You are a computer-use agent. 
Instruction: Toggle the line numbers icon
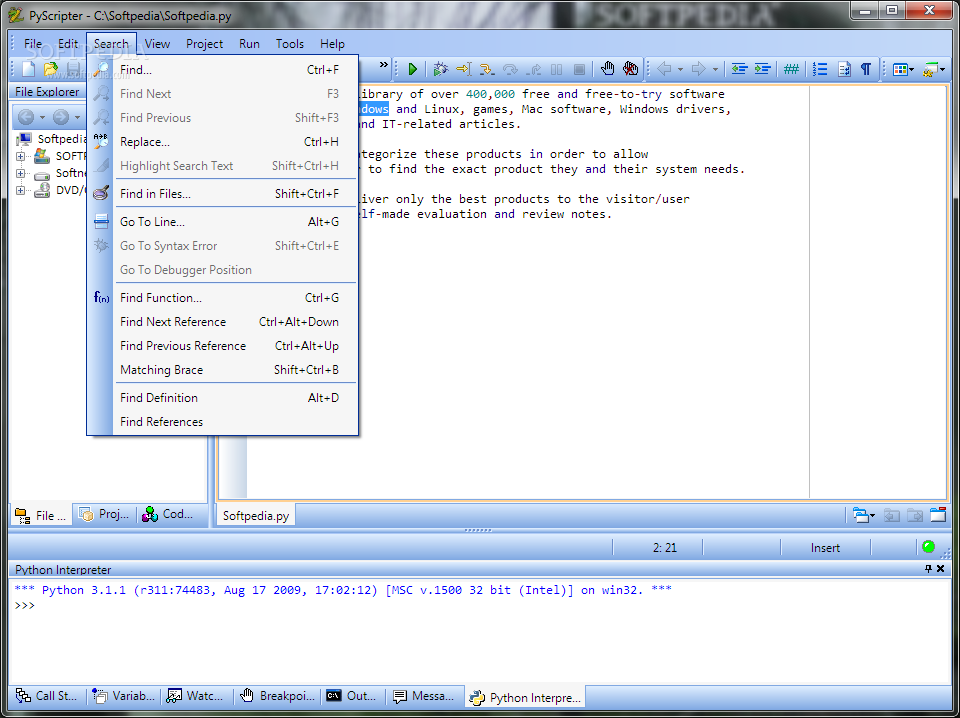[x=820, y=69]
